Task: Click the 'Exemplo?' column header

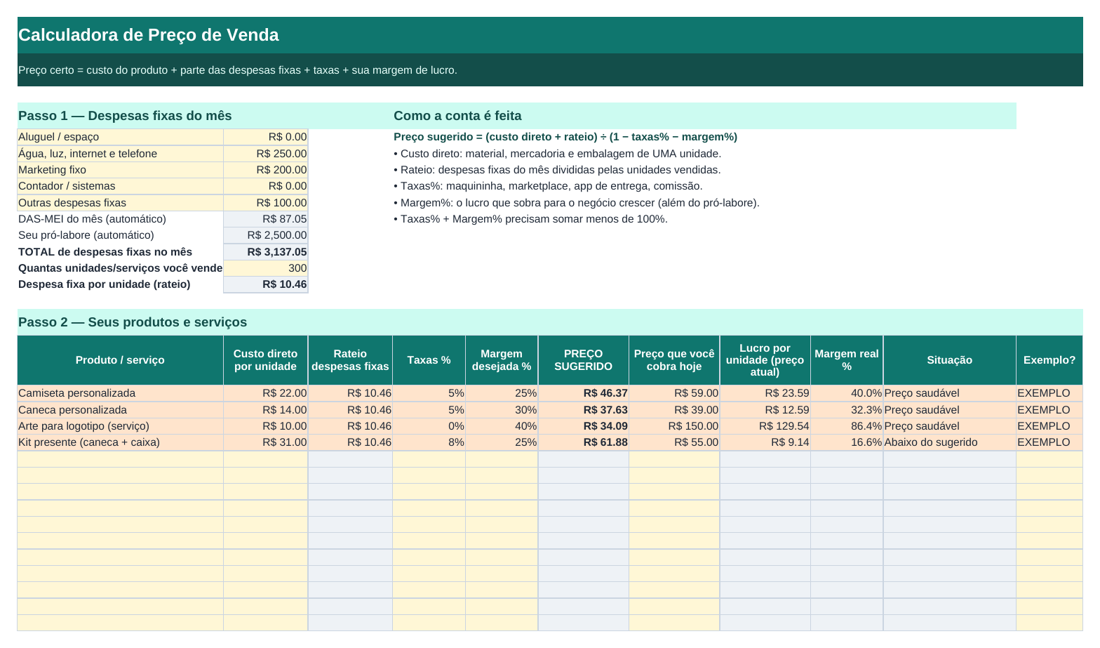Action: click(1049, 360)
